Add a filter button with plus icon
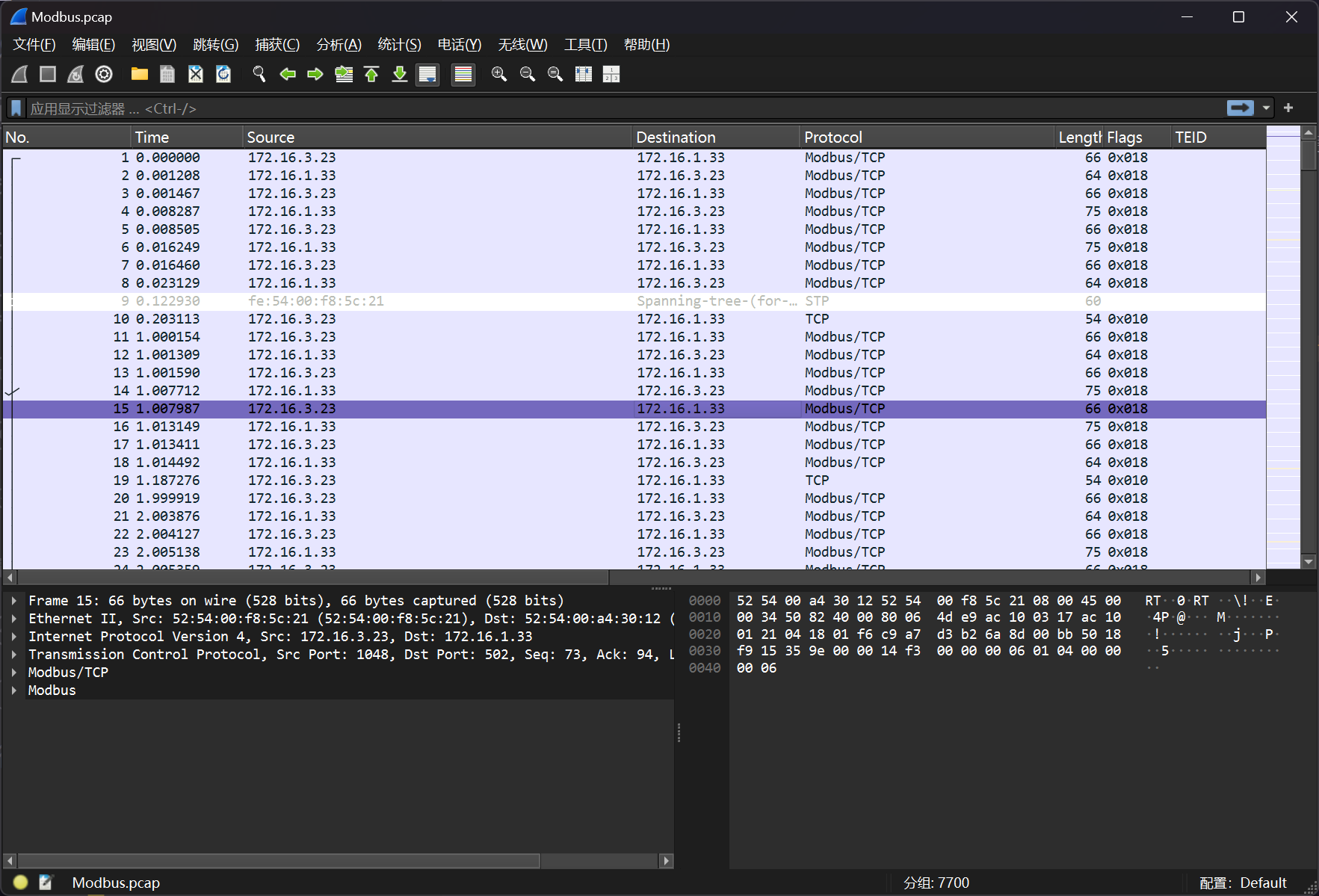The width and height of the screenshot is (1319, 896). click(1288, 108)
